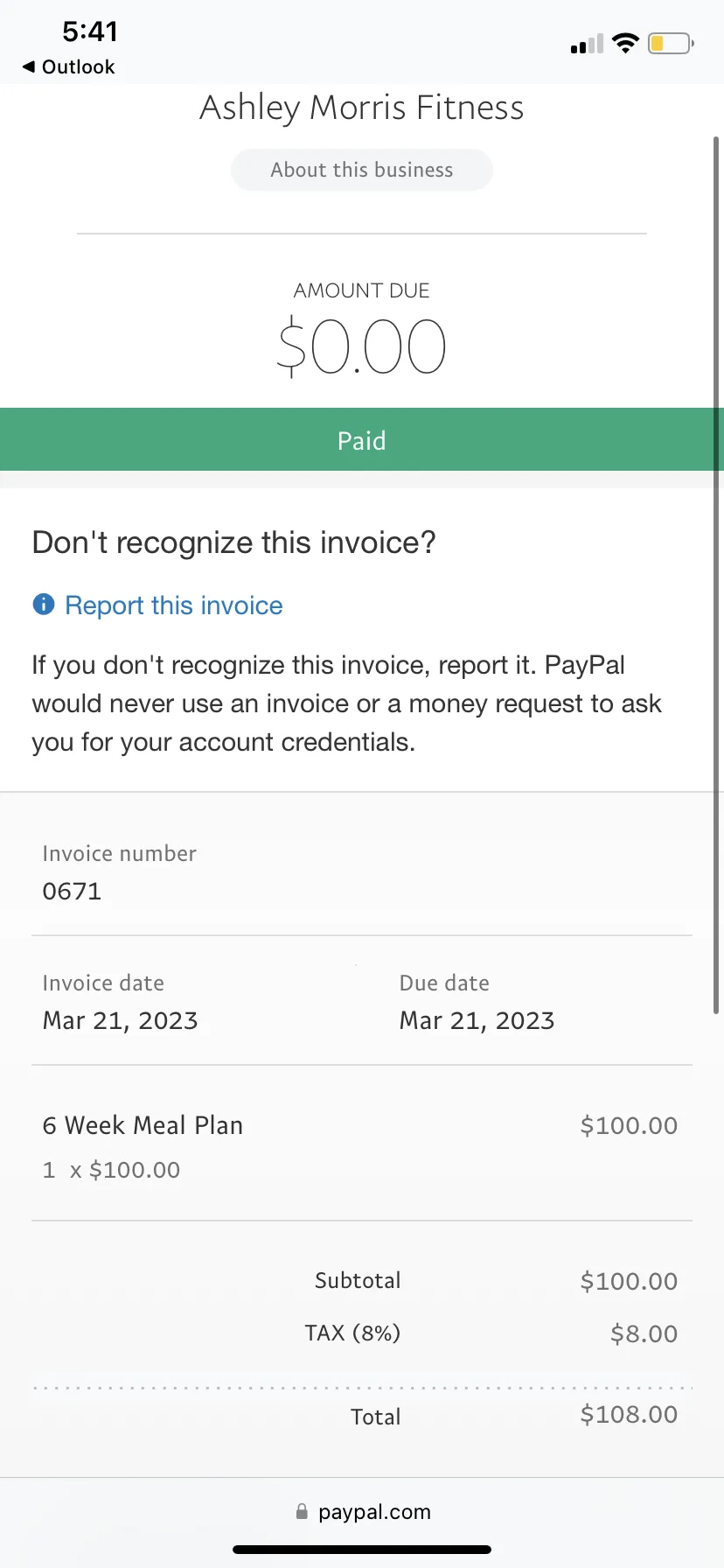Tap the blue info icon beside Report

(43, 604)
